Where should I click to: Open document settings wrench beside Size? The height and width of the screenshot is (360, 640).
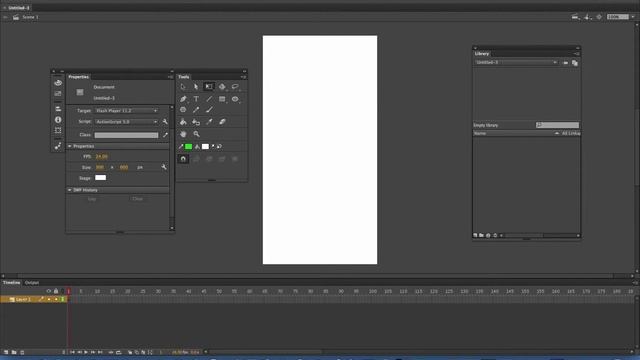coord(164,167)
